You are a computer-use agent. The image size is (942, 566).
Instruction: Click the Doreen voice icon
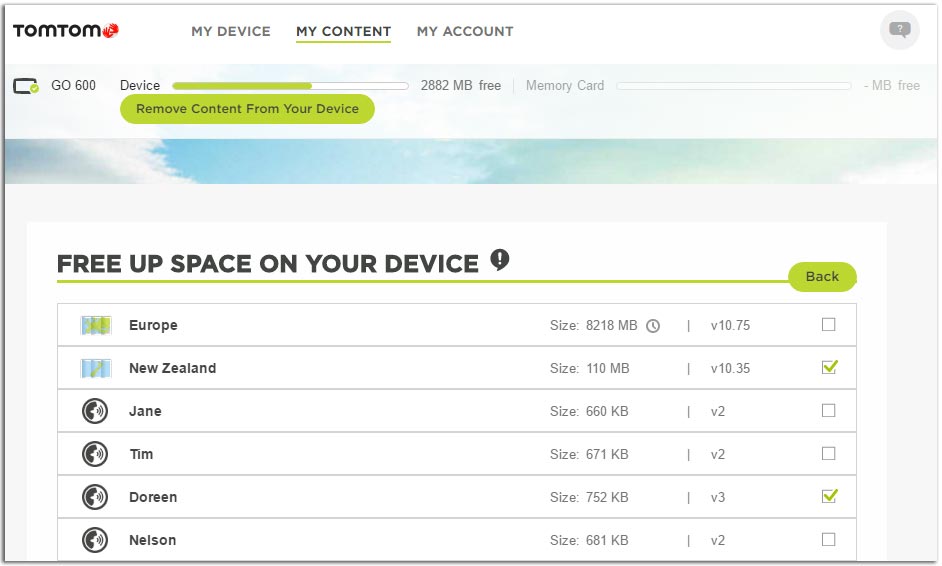point(95,498)
